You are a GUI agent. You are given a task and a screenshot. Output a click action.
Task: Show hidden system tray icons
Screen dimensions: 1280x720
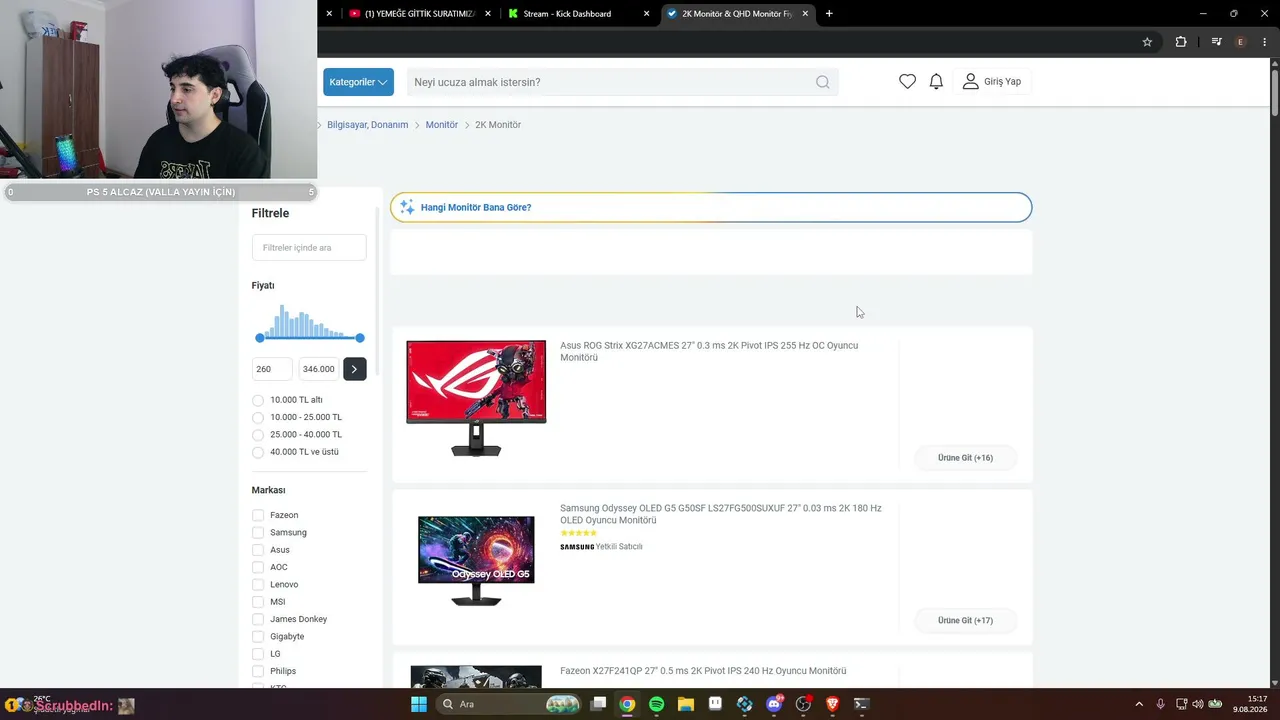(1139, 704)
